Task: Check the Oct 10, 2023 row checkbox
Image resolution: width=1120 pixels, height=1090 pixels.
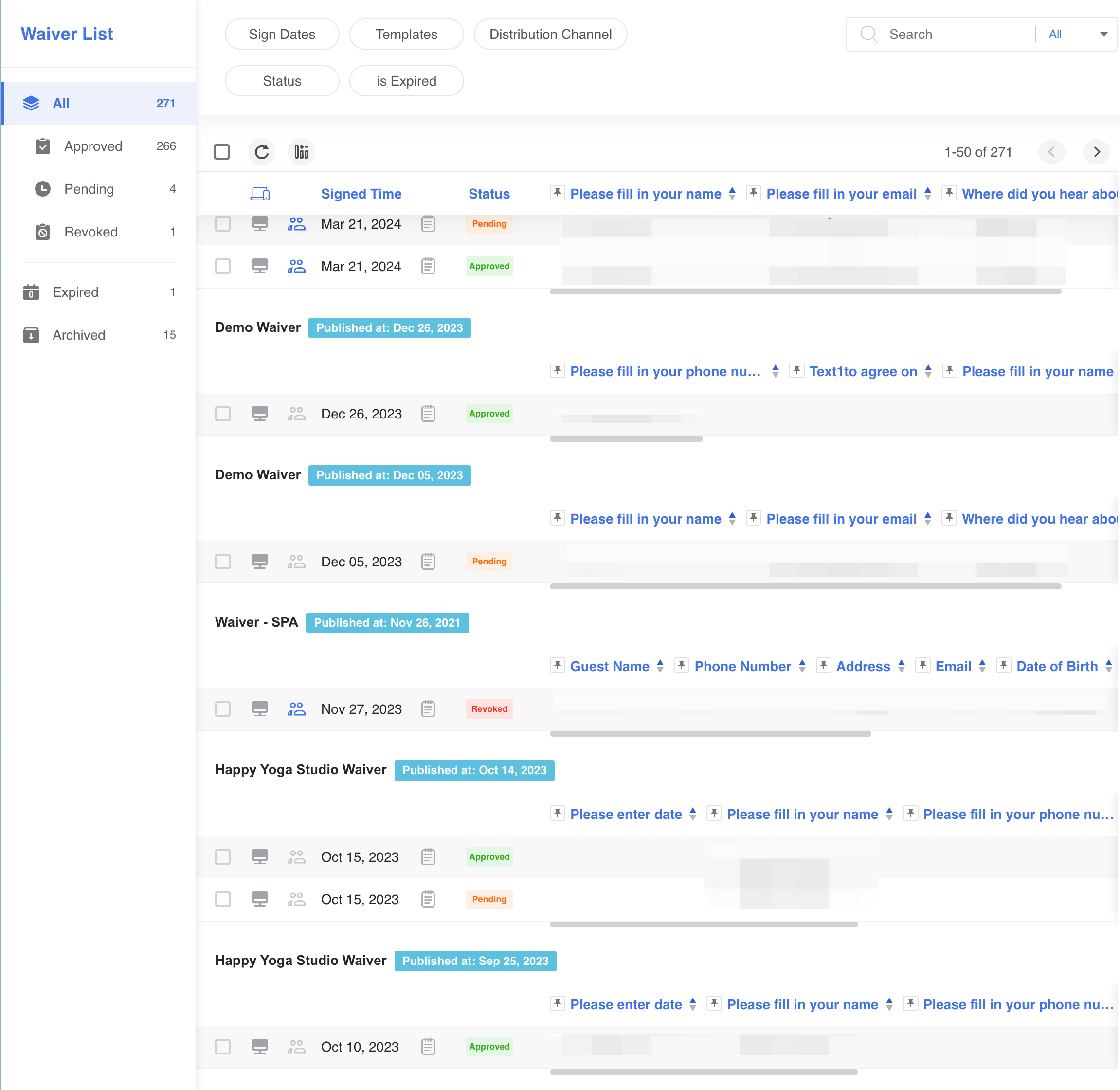Action: [x=223, y=1047]
